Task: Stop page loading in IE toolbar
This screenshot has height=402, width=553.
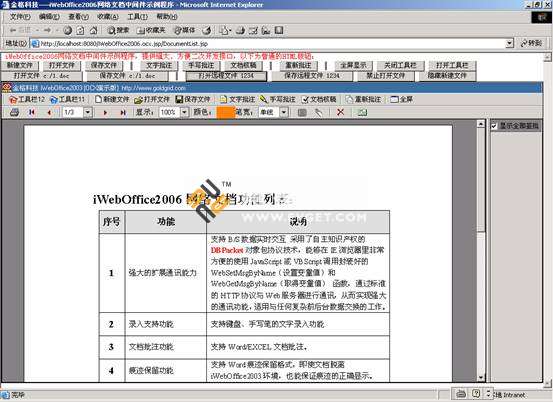Action: 67,30
